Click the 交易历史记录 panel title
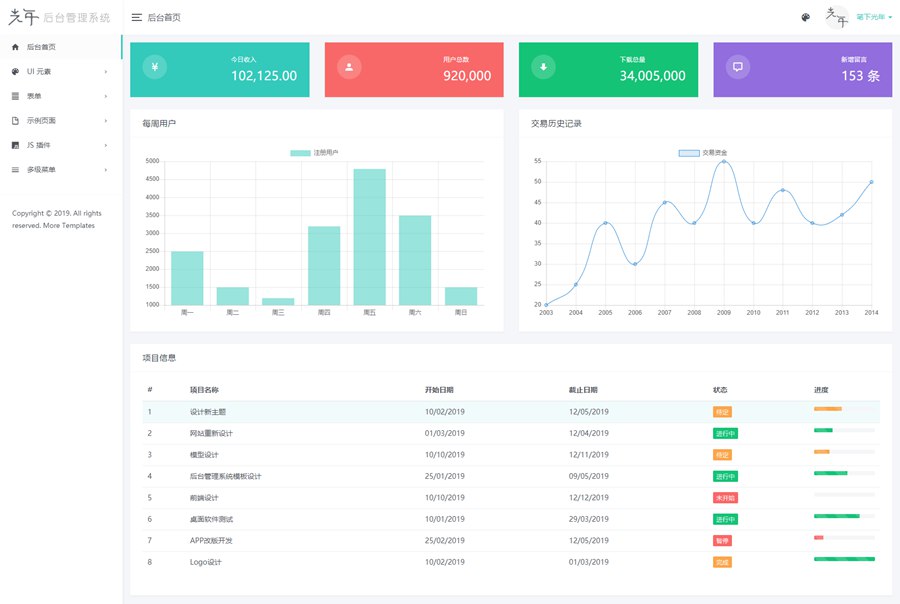The height and width of the screenshot is (604, 900). pyautogui.click(x=556, y=123)
